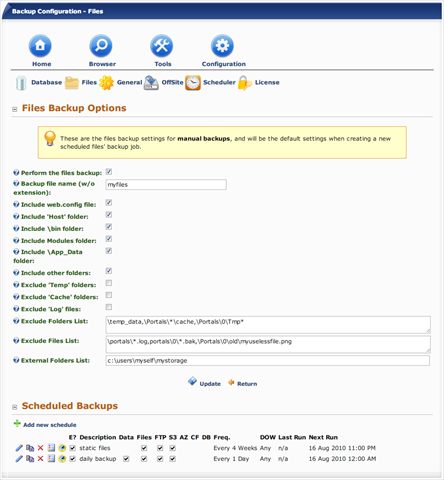The image size is (444, 480).
Task: Click the Exclude Folders List text area
Action: tap(268, 325)
